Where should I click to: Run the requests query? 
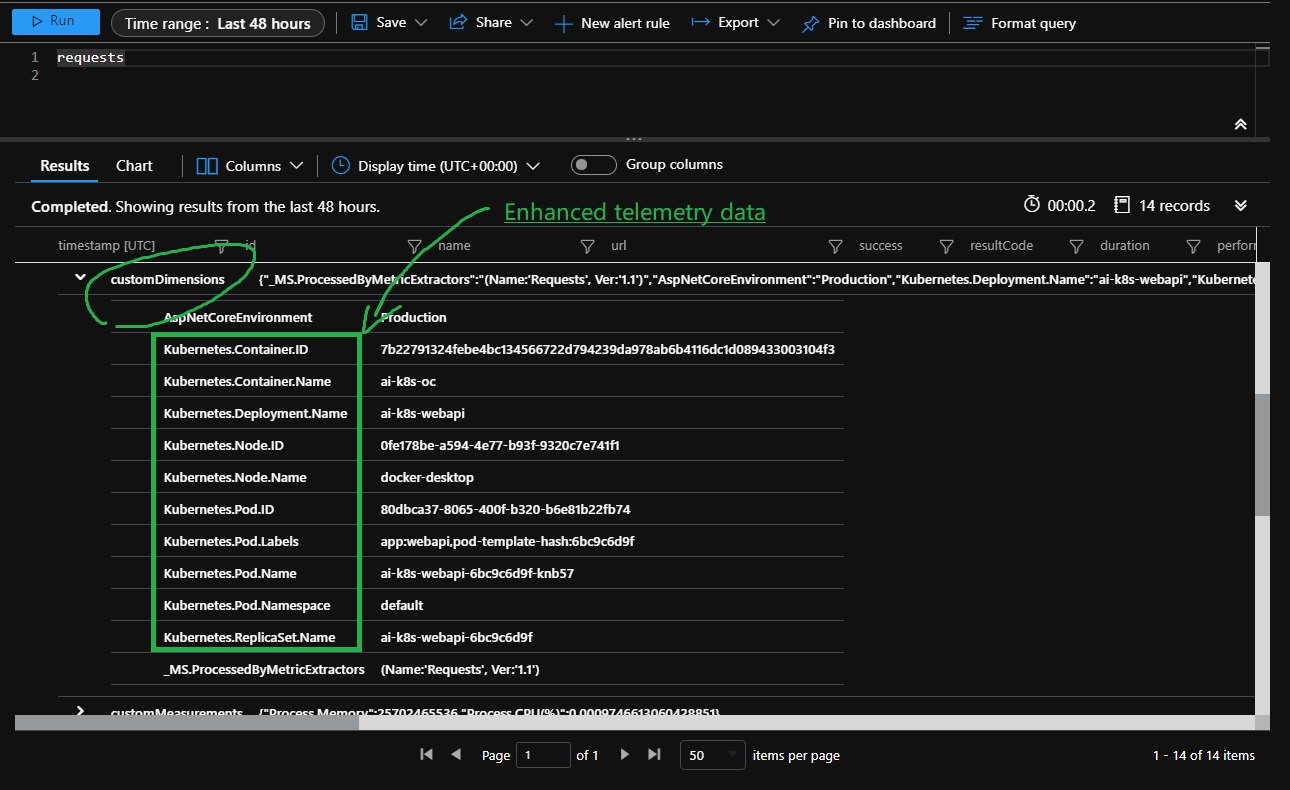tap(55, 21)
